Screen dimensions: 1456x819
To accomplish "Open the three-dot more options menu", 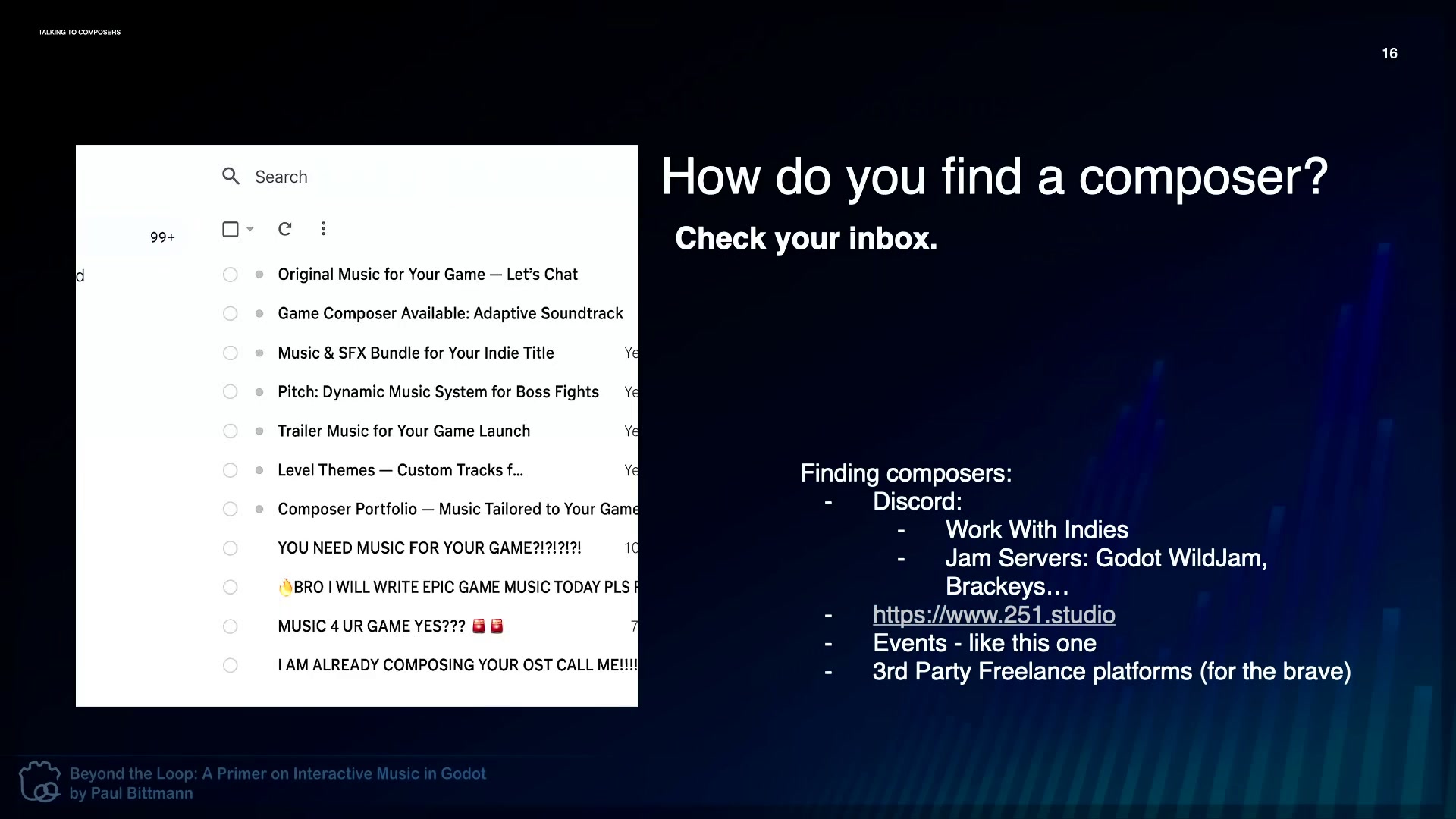I will point(324,229).
